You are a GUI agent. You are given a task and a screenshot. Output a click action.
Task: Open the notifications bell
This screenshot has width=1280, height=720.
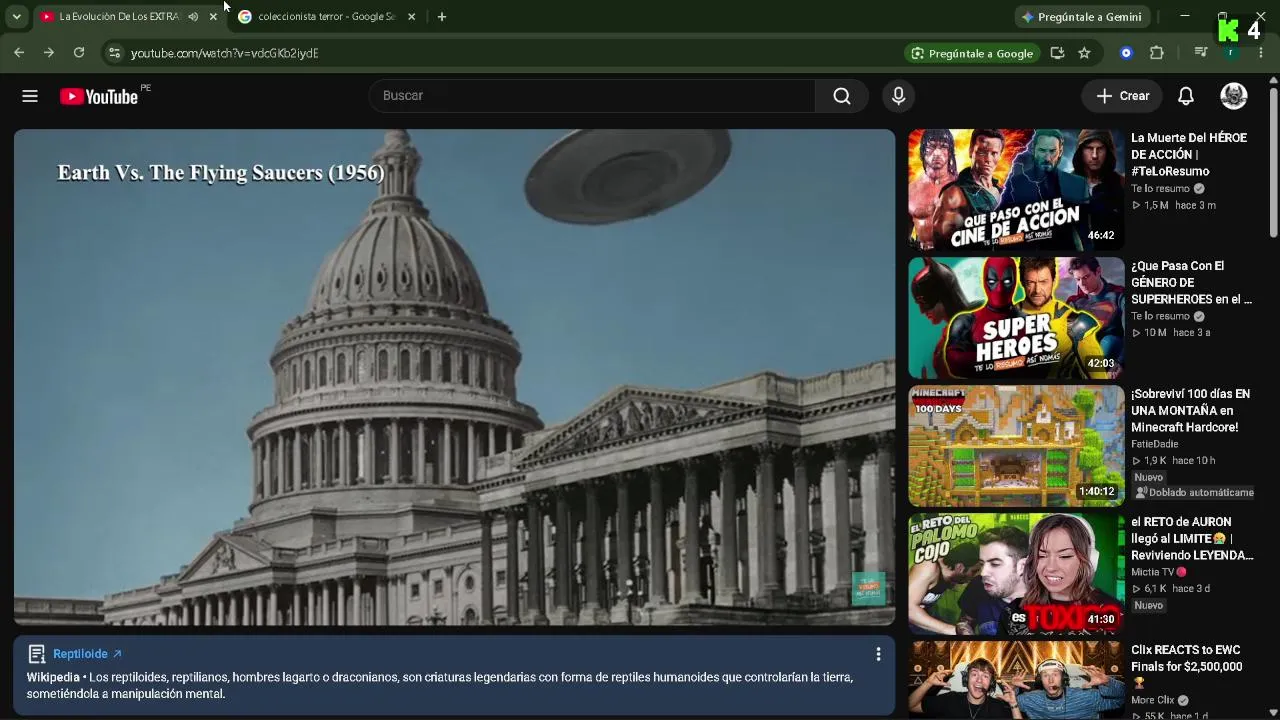click(x=1186, y=96)
